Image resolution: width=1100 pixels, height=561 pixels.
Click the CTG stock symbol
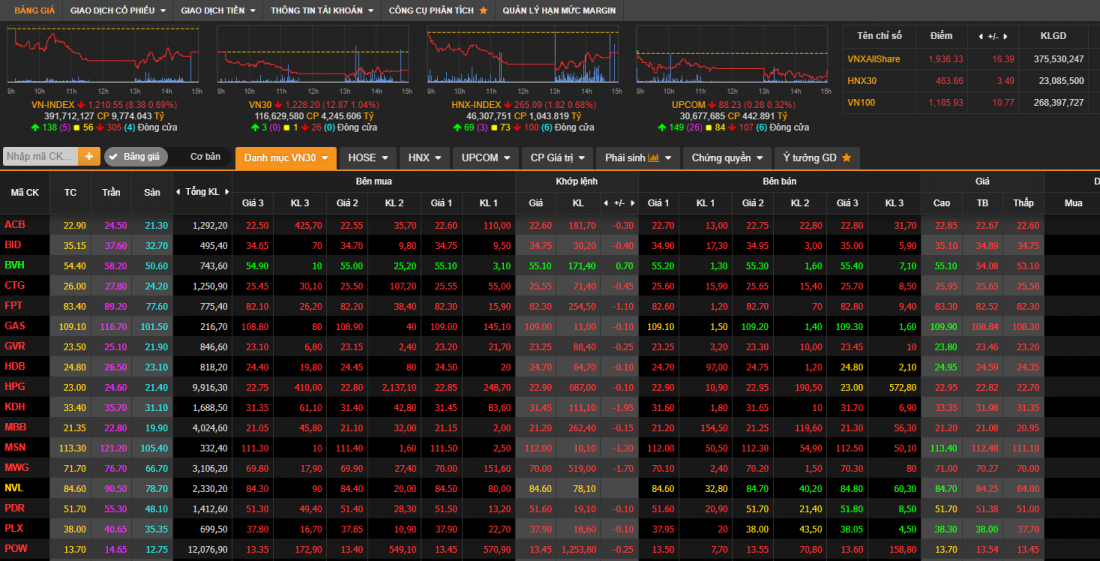coord(14,285)
